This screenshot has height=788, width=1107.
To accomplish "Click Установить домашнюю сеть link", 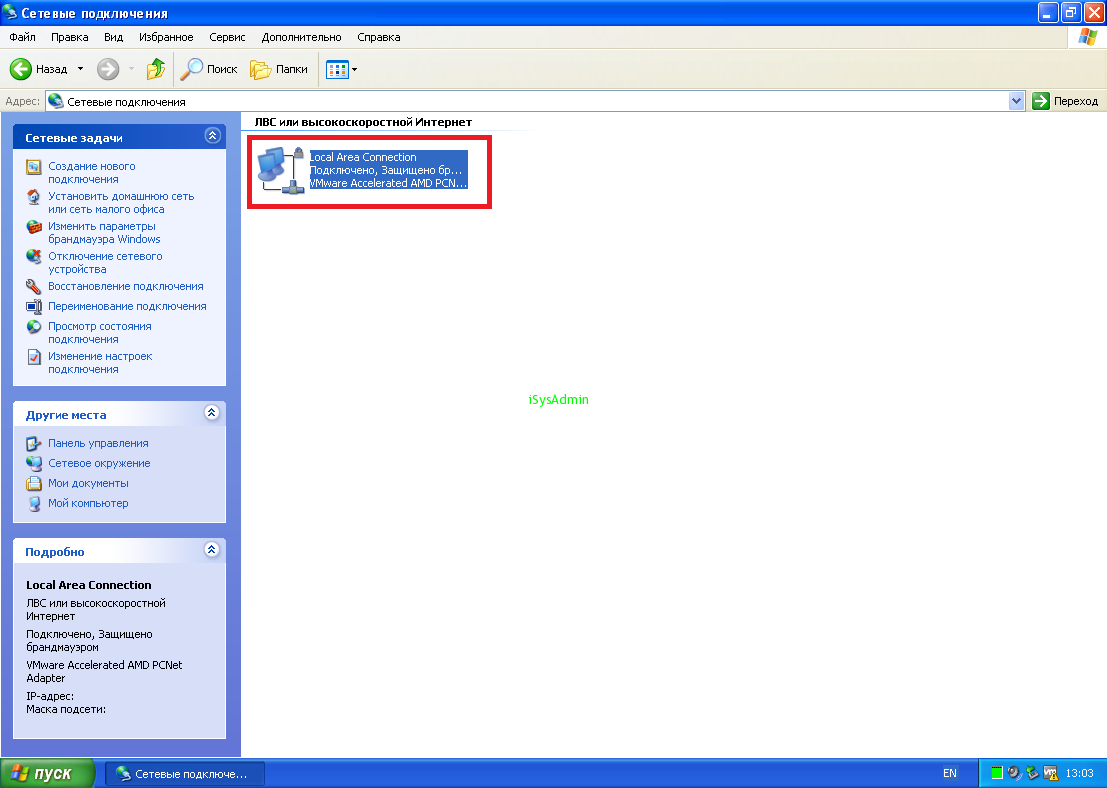I will point(121,203).
